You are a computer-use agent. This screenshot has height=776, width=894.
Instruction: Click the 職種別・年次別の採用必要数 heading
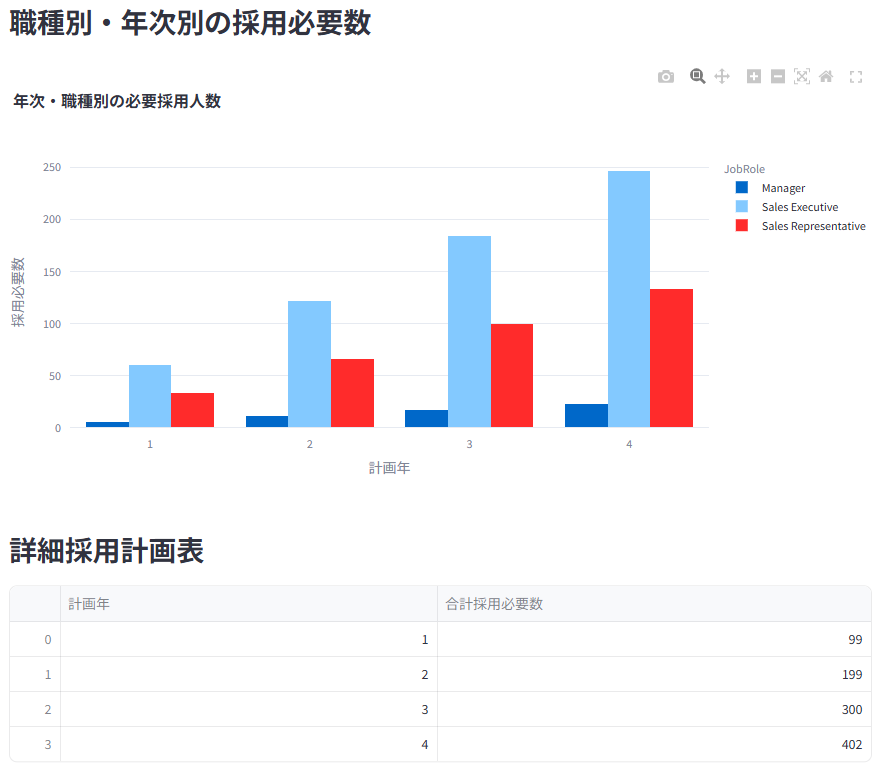pyautogui.click(x=190, y=23)
